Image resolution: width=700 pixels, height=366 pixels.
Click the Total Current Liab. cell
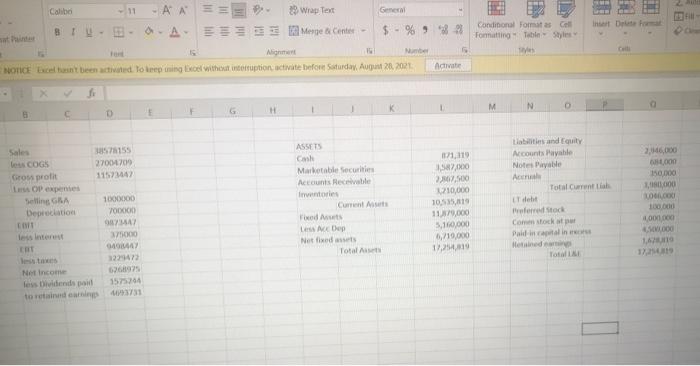click(x=579, y=187)
